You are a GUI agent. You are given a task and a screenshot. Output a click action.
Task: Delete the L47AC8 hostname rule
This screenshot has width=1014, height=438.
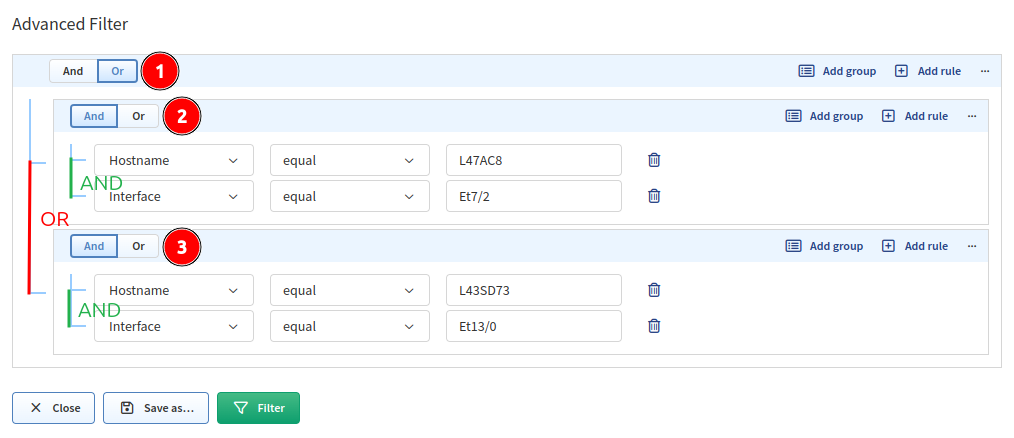tap(654, 160)
